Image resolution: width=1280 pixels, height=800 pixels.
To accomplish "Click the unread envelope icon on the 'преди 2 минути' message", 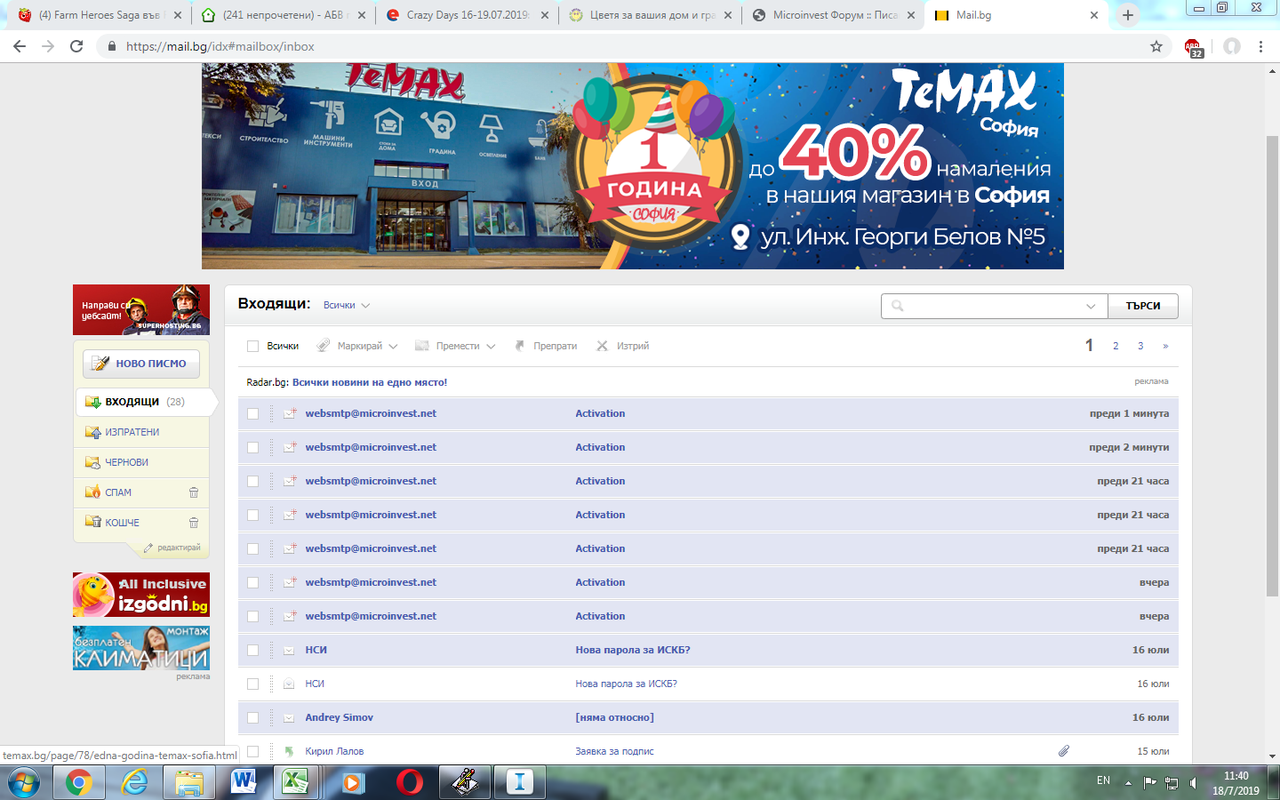I will point(290,447).
